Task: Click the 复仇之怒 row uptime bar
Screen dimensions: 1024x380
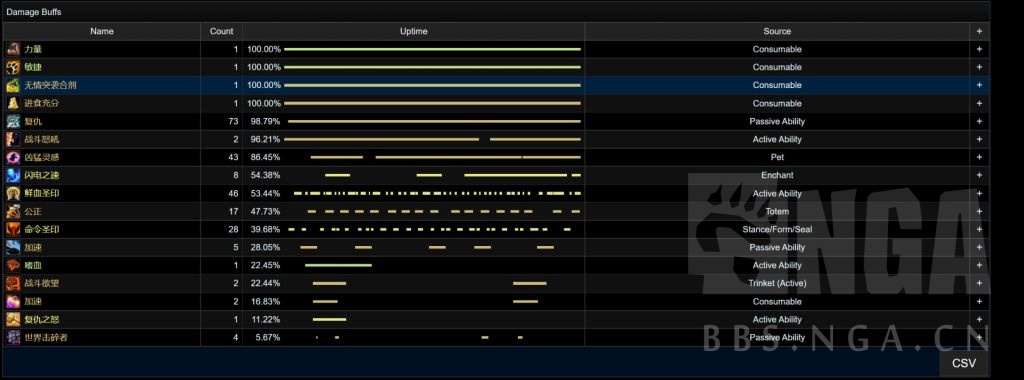Action: point(329,319)
